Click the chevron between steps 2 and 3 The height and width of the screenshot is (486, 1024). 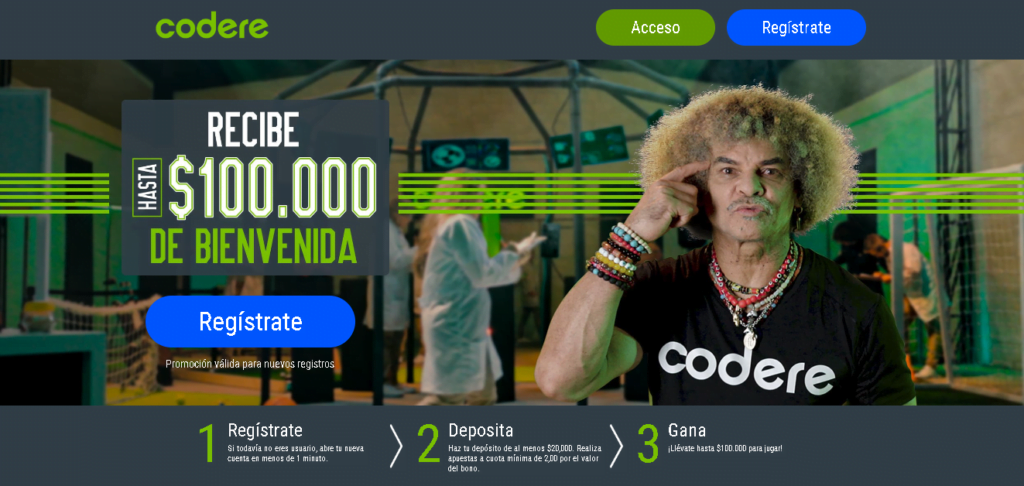[616, 446]
